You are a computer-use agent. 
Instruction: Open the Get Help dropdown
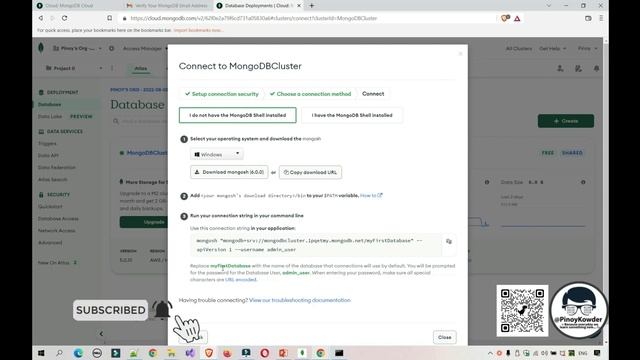point(553,49)
